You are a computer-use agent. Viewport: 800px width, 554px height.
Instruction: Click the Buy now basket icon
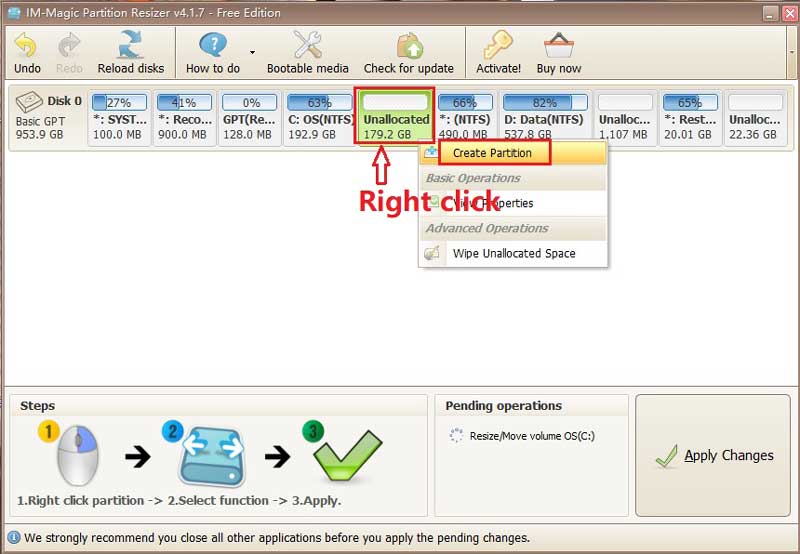point(559,45)
